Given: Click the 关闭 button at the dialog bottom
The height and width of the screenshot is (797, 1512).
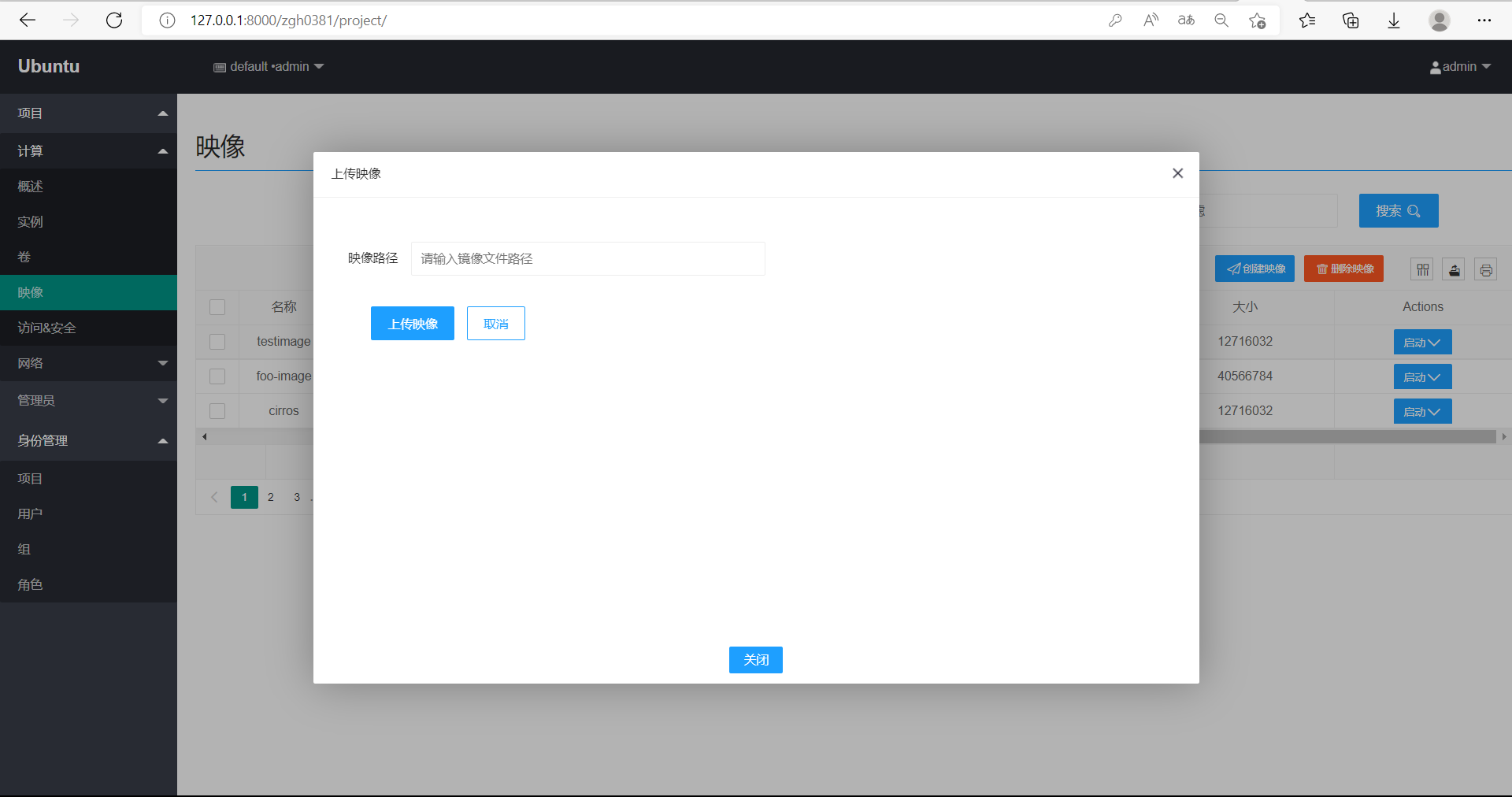Looking at the screenshot, I should [755, 659].
